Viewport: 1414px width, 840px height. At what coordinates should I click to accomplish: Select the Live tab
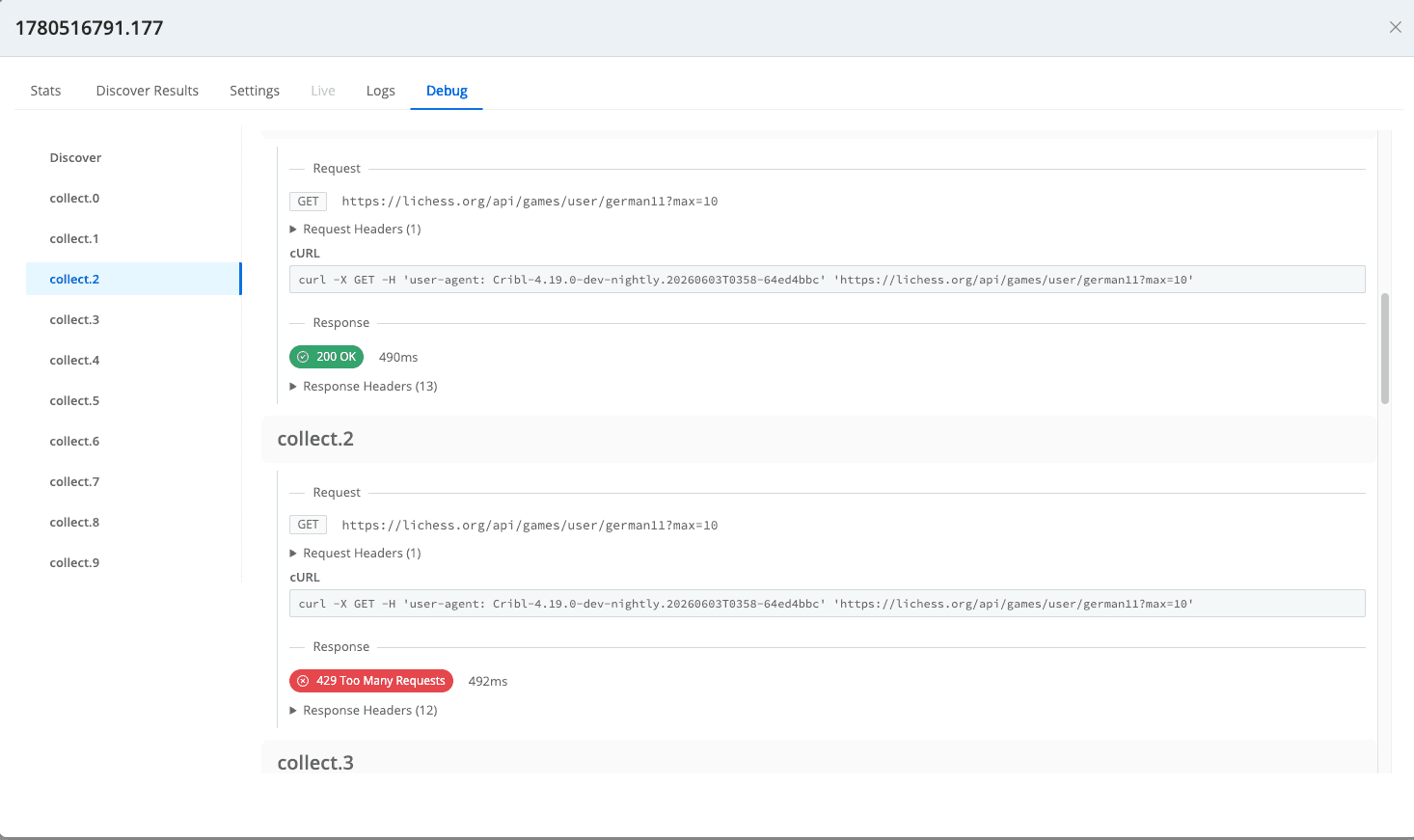[x=323, y=91]
